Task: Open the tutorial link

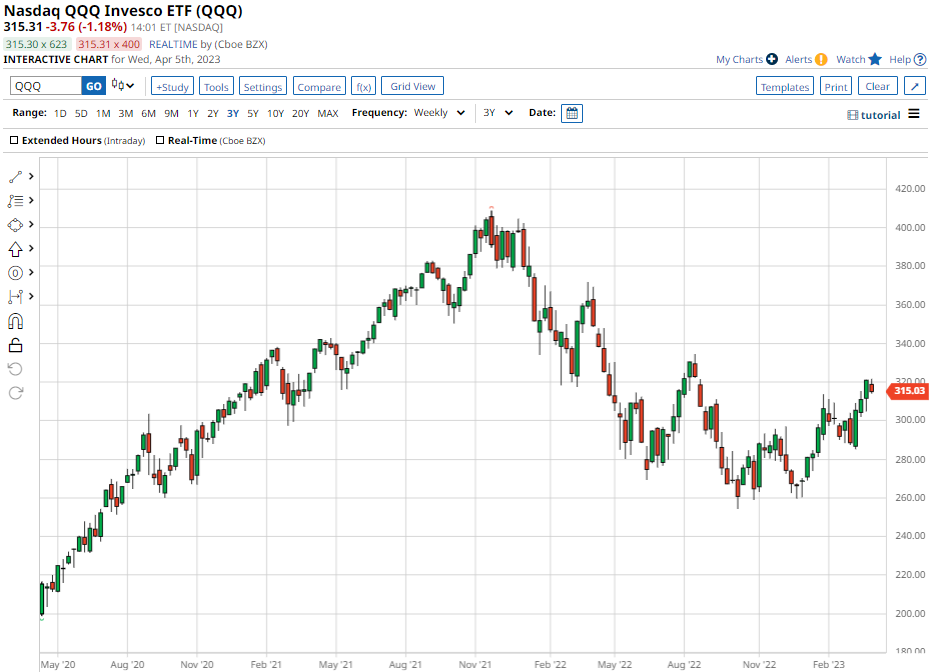Action: click(x=880, y=115)
